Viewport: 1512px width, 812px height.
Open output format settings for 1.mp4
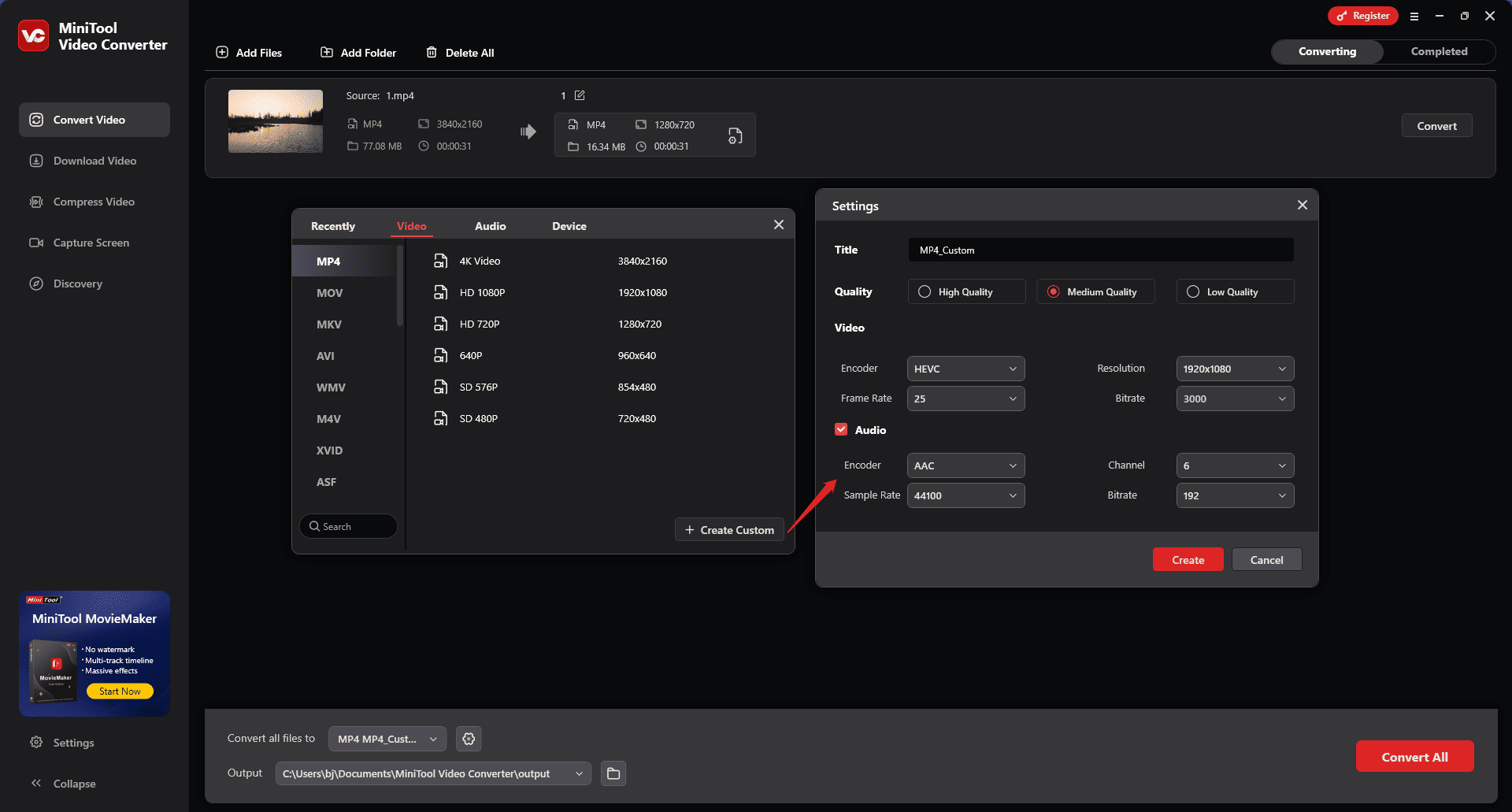735,135
